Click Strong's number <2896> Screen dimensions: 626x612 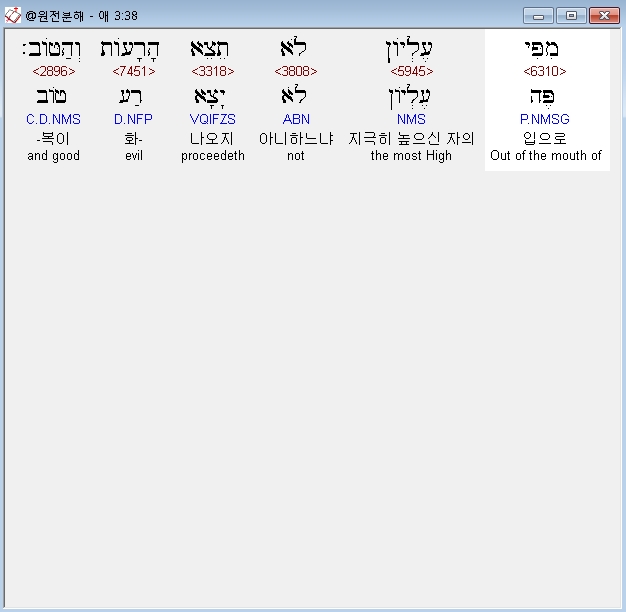(x=54, y=71)
